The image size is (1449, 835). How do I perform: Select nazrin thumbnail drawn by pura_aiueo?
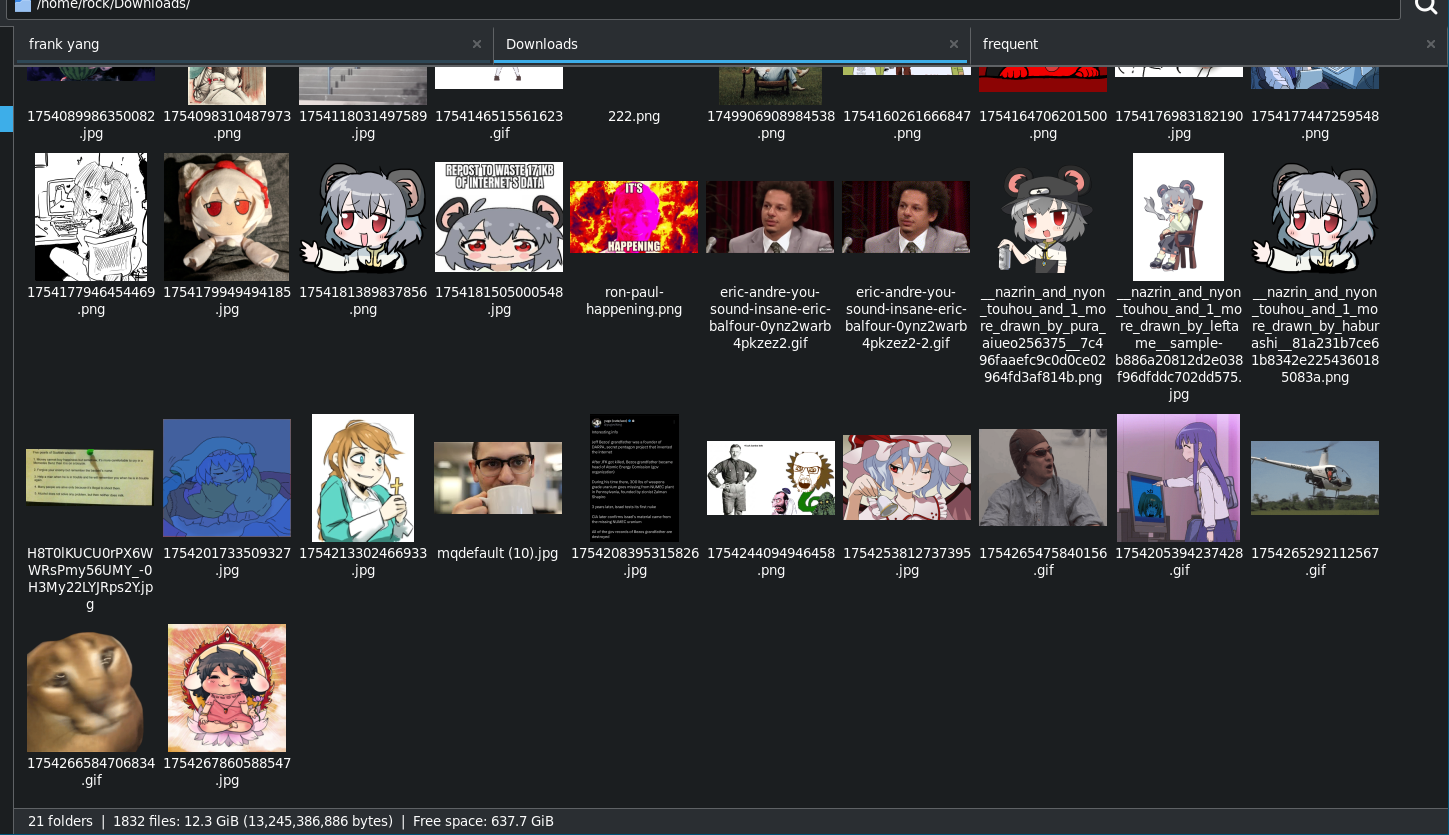click(1043, 217)
